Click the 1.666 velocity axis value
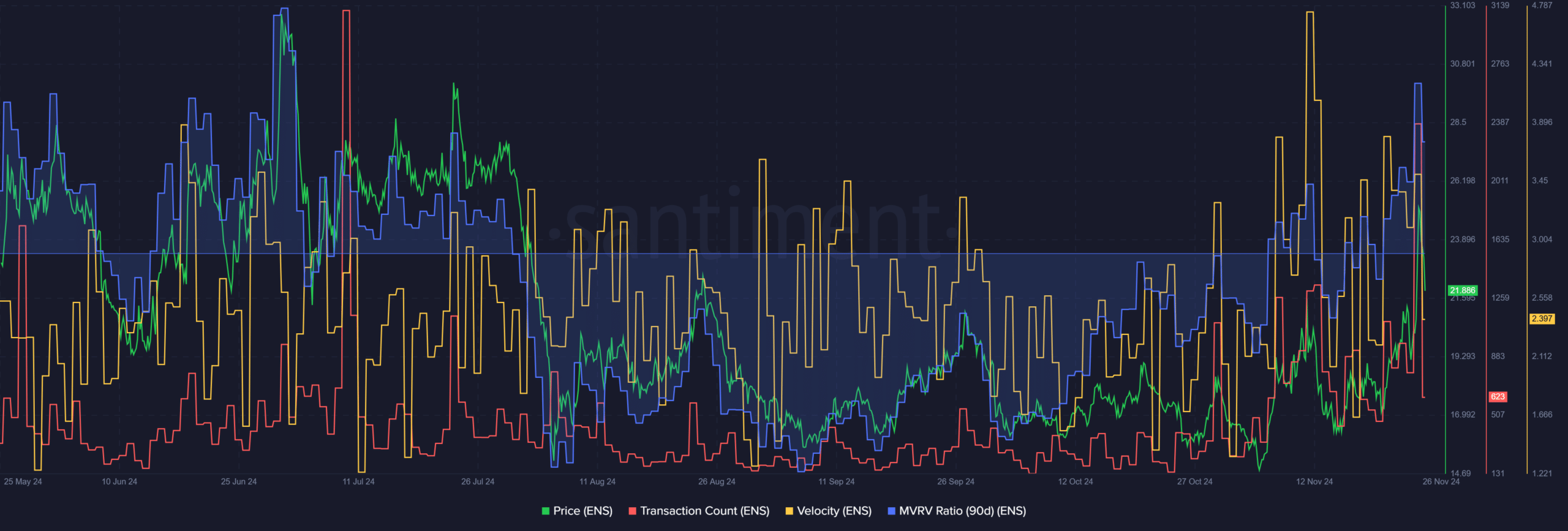Viewport: 1568px width, 531px height. pos(1542,415)
